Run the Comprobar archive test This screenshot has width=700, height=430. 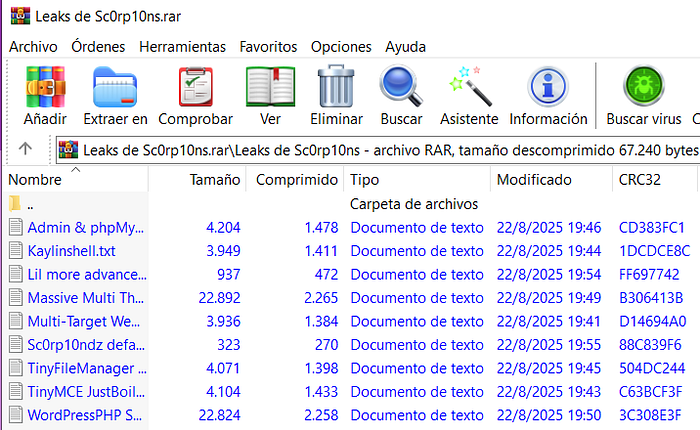(196, 87)
